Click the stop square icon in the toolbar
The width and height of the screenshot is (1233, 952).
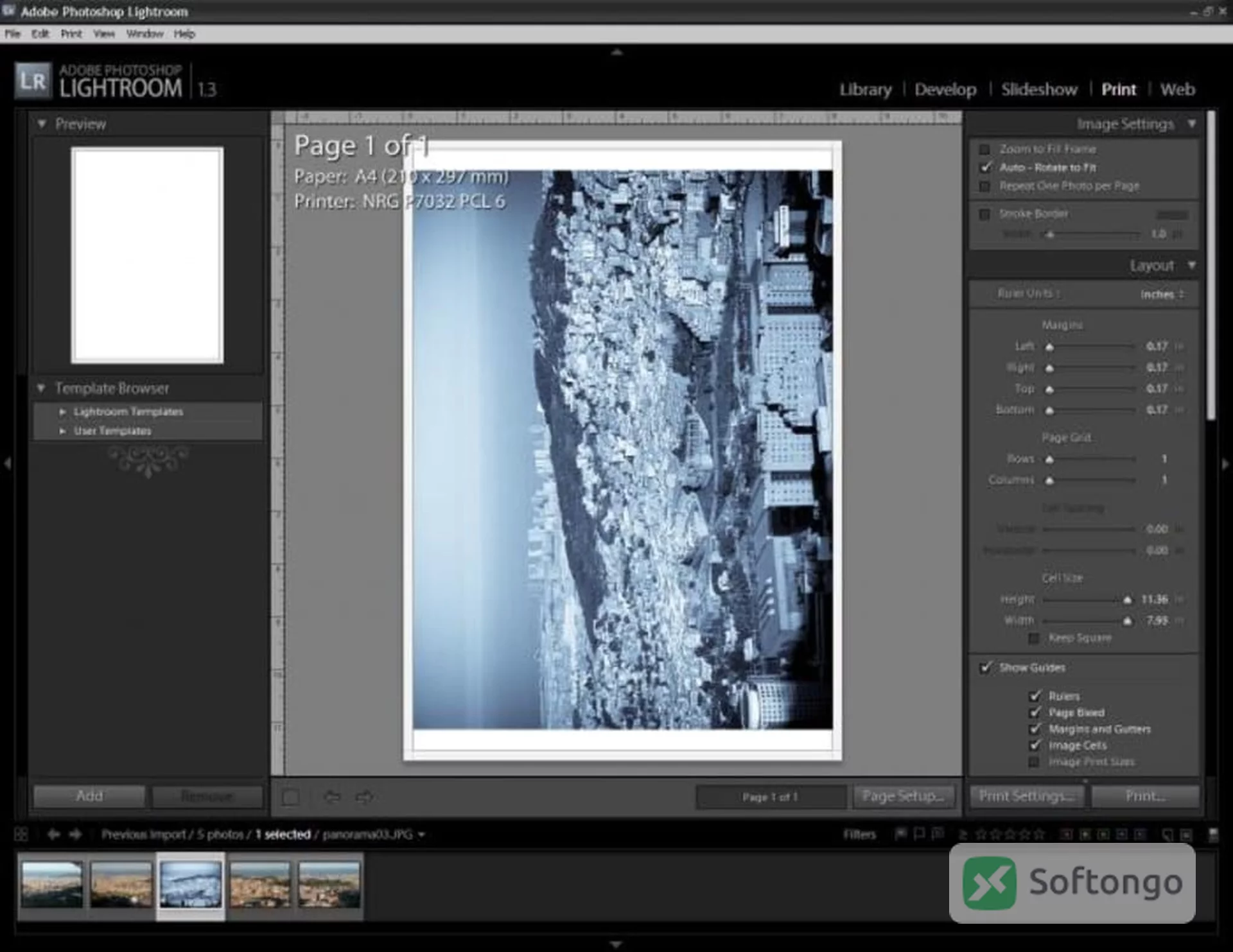[x=291, y=797]
